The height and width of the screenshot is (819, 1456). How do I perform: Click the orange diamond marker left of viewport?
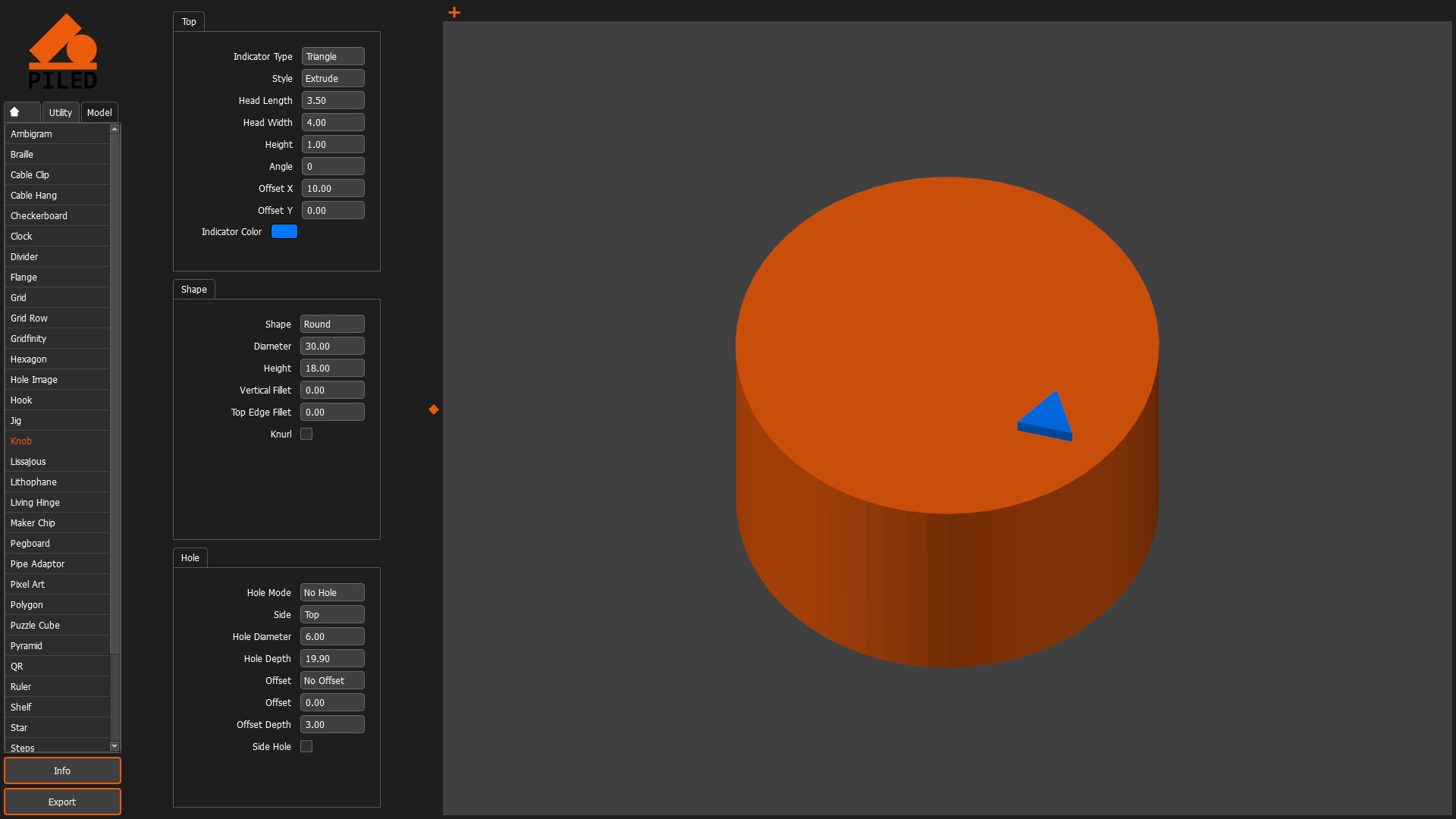433,409
